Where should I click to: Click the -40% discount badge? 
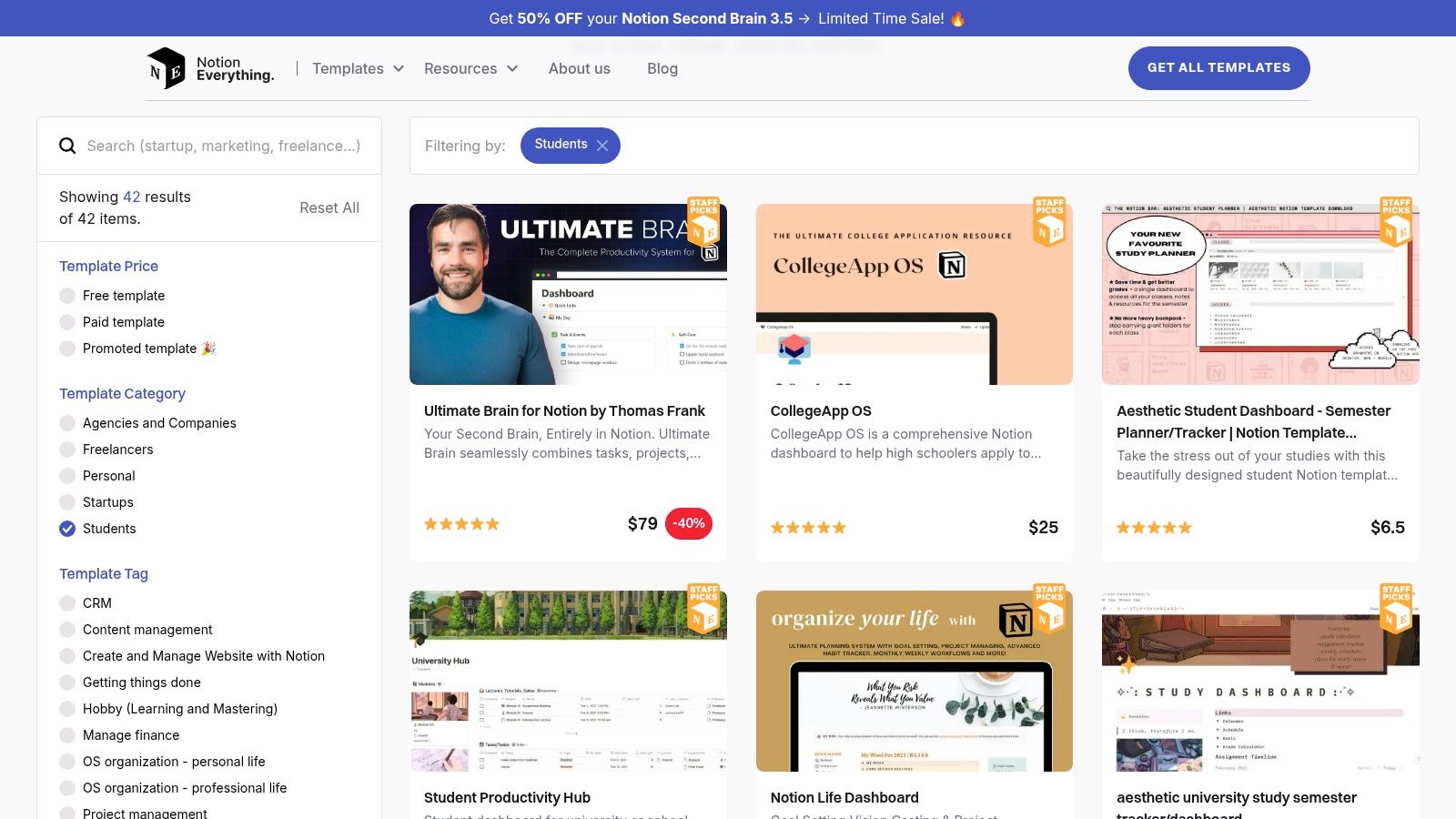pos(689,523)
